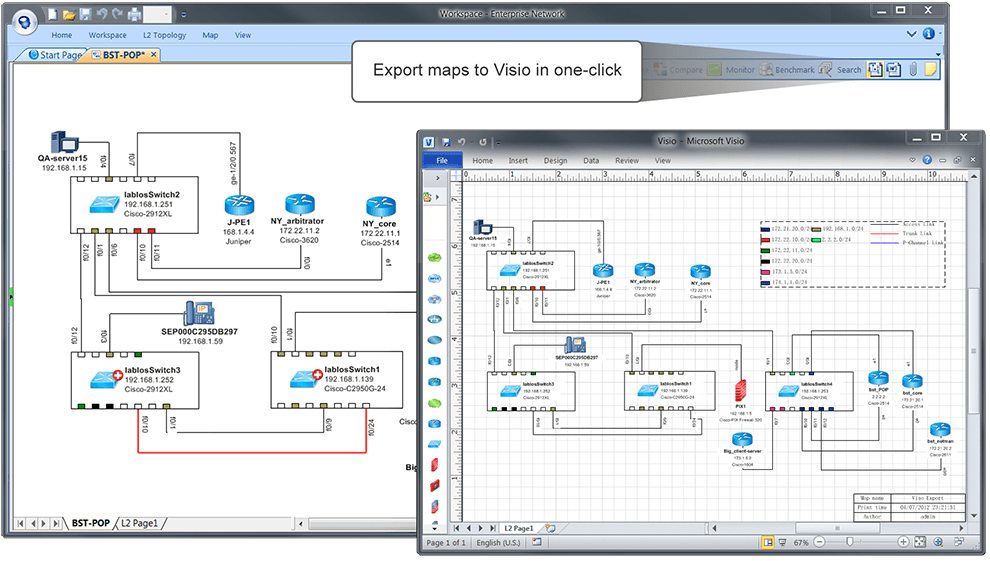Click the Visio zoom slider handle

click(x=850, y=542)
